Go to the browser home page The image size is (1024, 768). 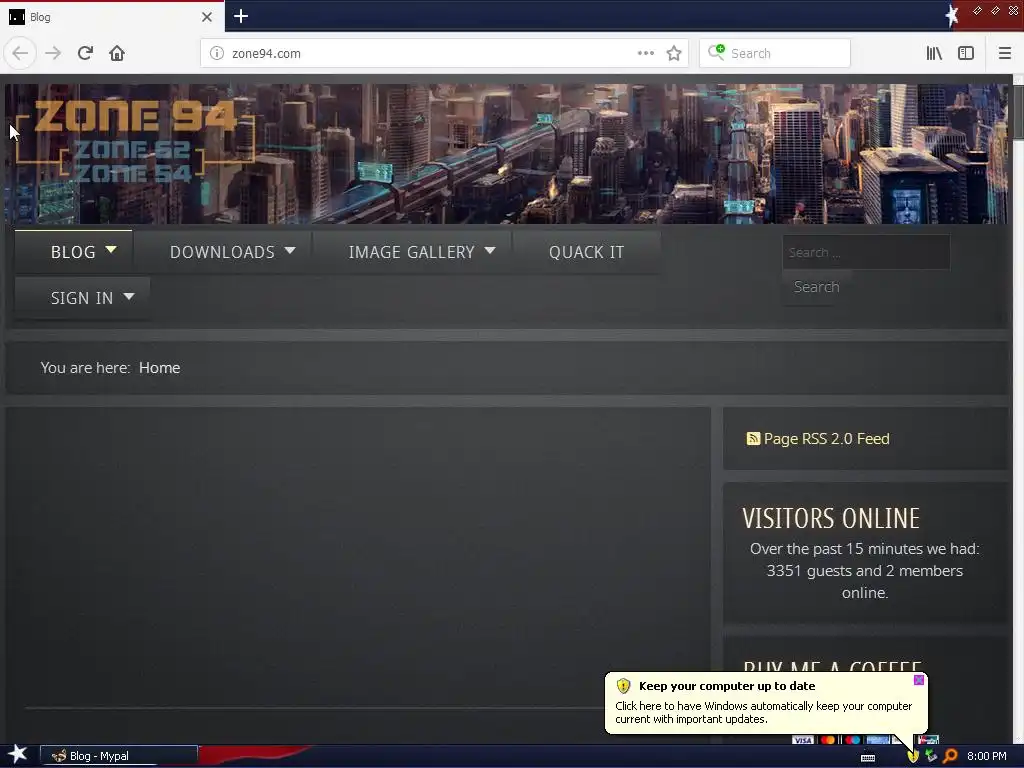pyautogui.click(x=117, y=53)
